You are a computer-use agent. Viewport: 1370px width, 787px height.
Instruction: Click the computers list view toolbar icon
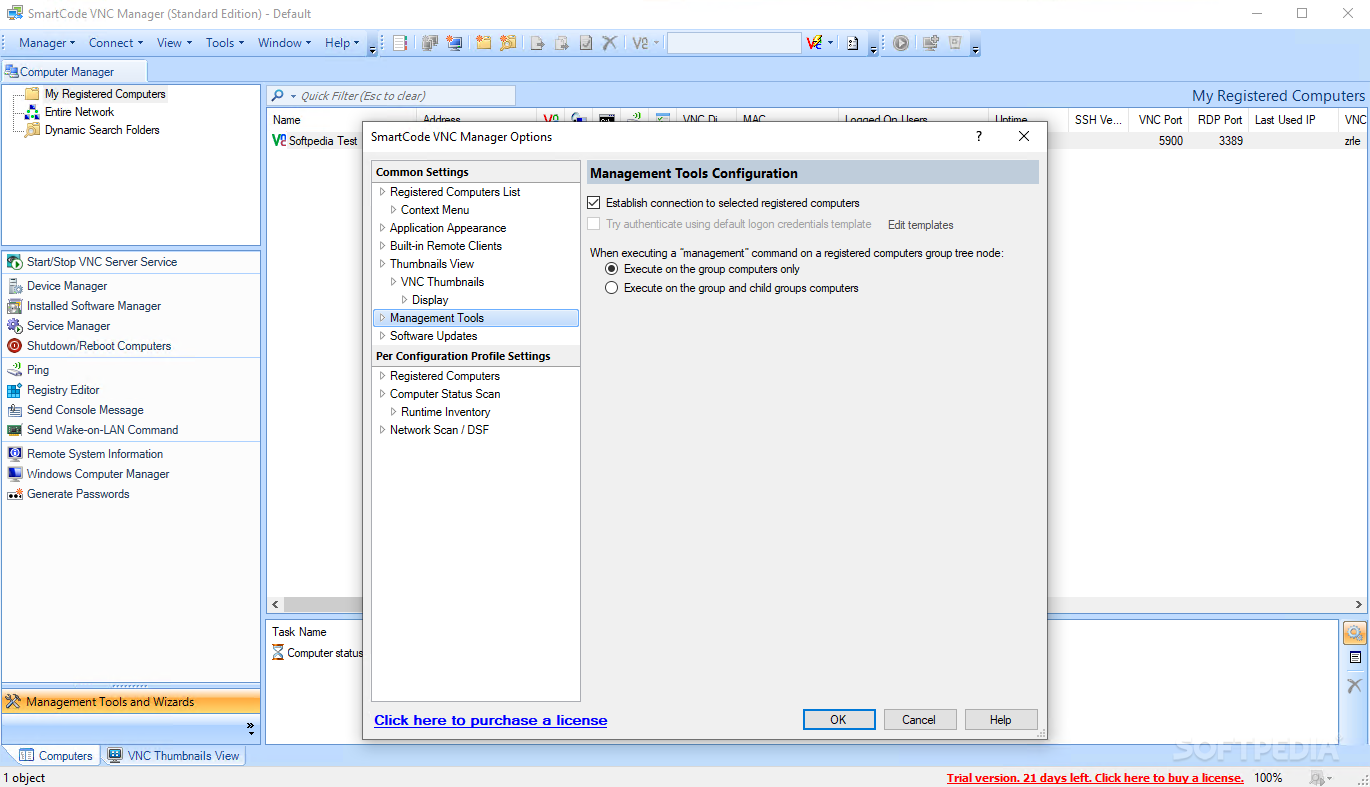point(400,43)
